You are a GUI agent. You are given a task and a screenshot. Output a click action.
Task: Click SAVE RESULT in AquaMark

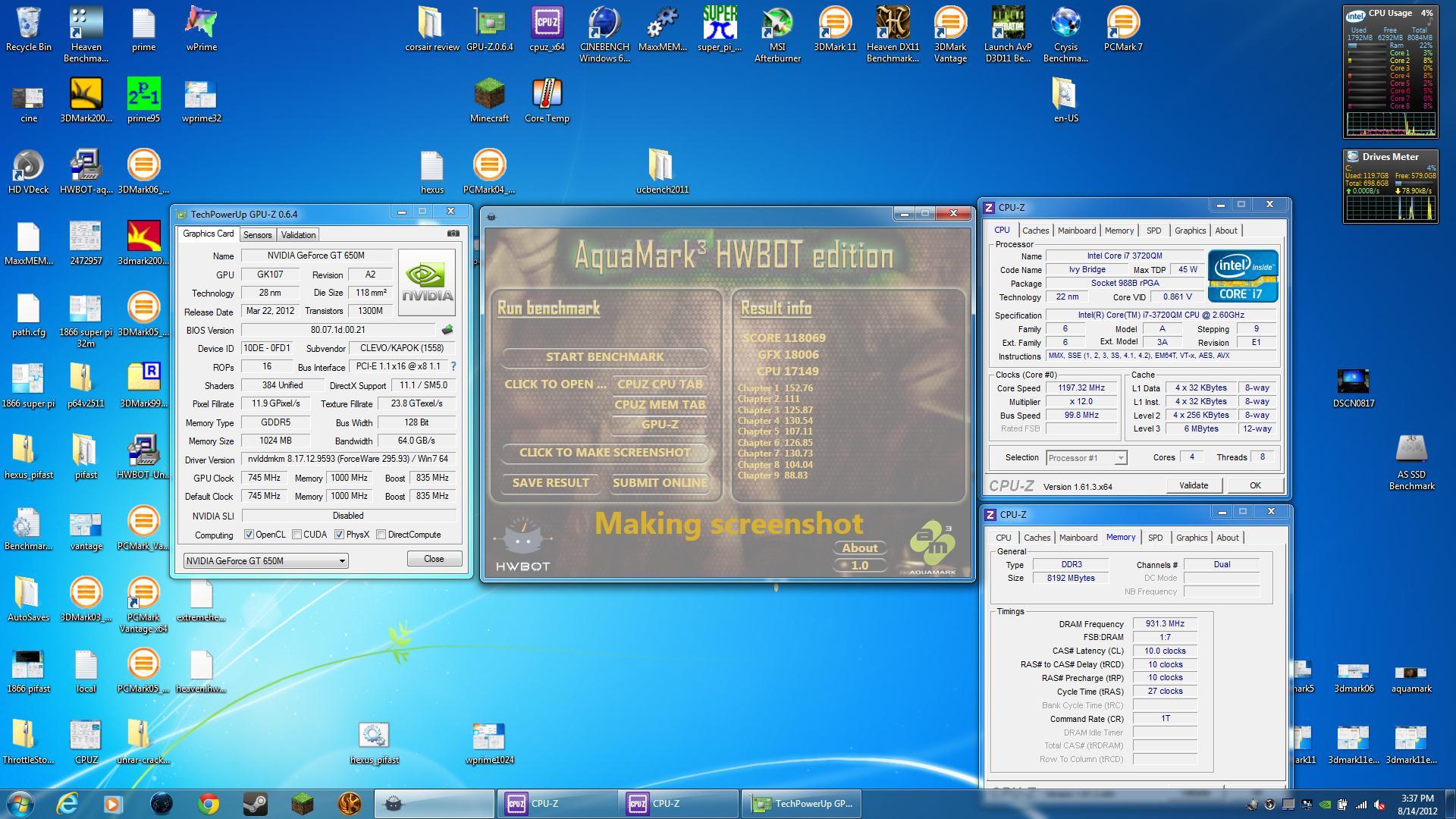click(551, 482)
